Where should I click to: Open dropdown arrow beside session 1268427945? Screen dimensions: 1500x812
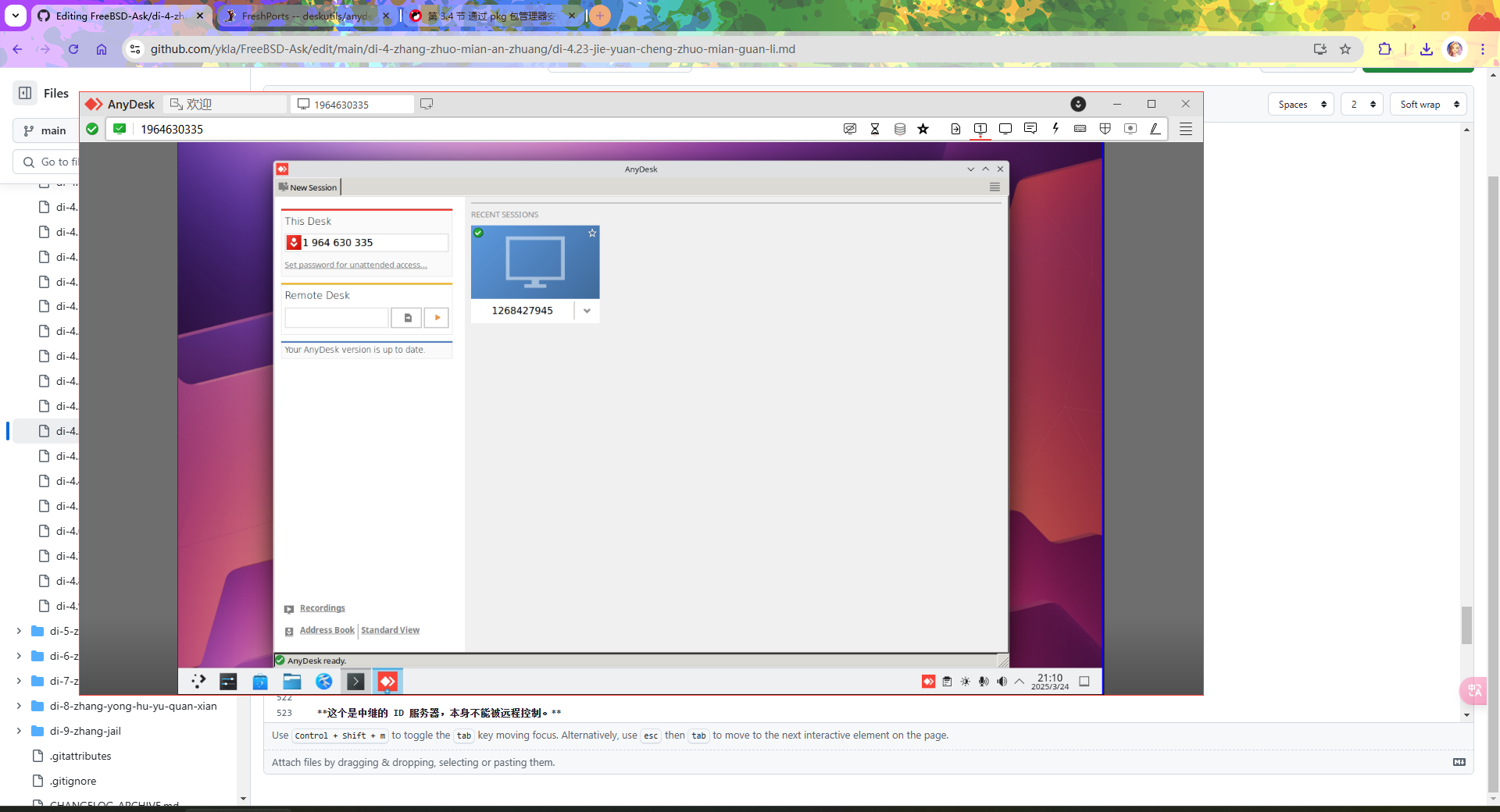(x=587, y=311)
